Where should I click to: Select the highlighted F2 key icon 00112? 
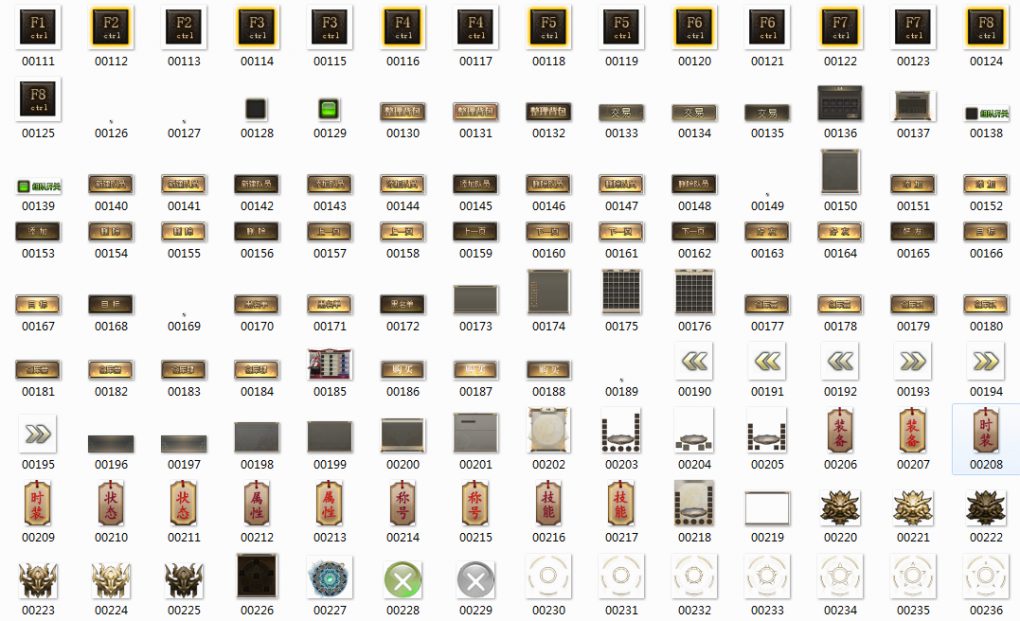point(111,28)
